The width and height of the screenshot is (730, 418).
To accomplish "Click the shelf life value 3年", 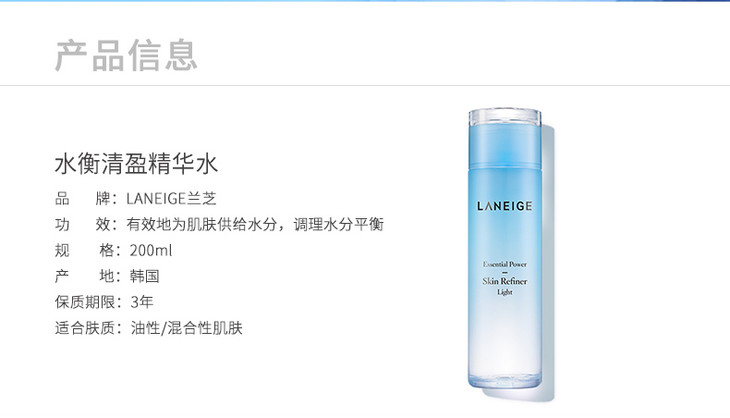I will click(142, 302).
